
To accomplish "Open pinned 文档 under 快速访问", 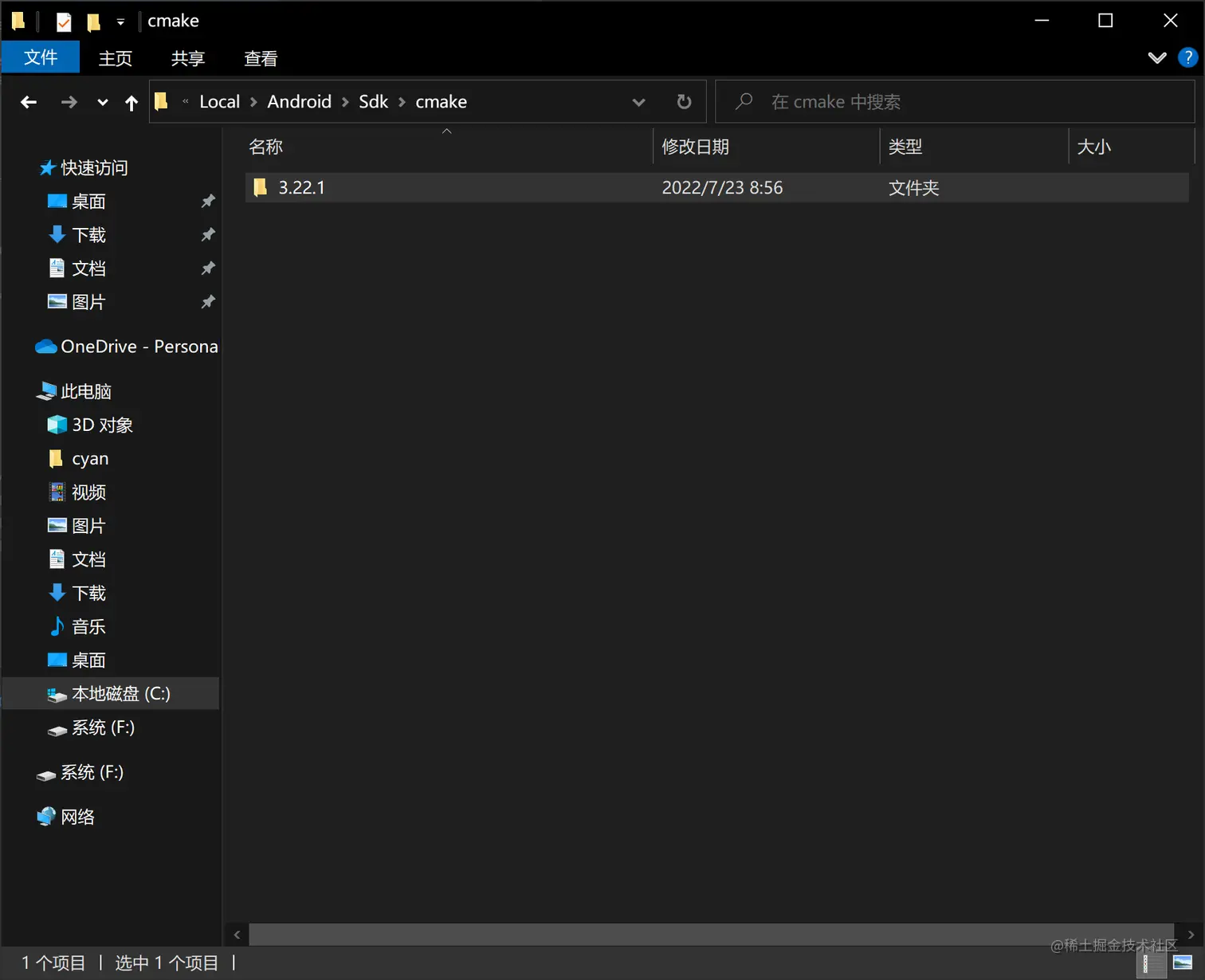I will click(x=88, y=269).
